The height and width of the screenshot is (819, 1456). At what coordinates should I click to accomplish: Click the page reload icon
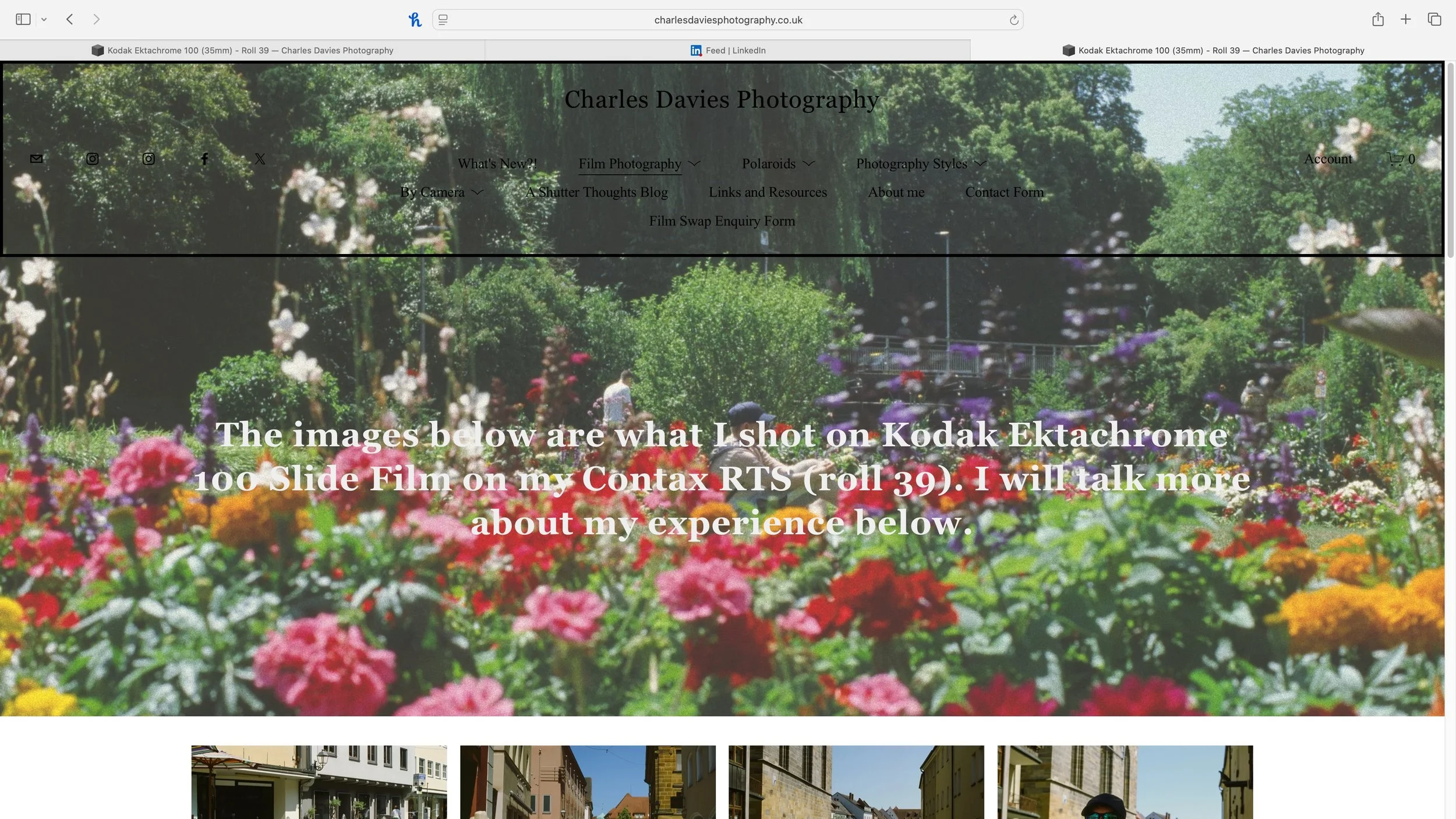point(1013,20)
